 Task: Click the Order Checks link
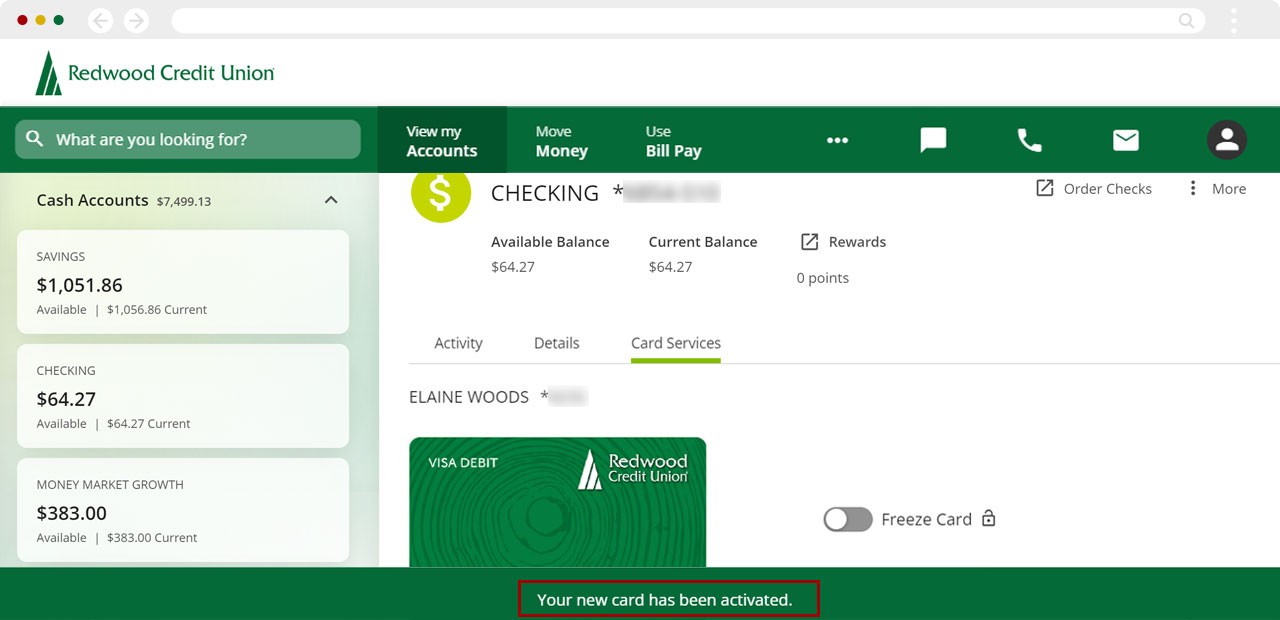pos(1107,188)
